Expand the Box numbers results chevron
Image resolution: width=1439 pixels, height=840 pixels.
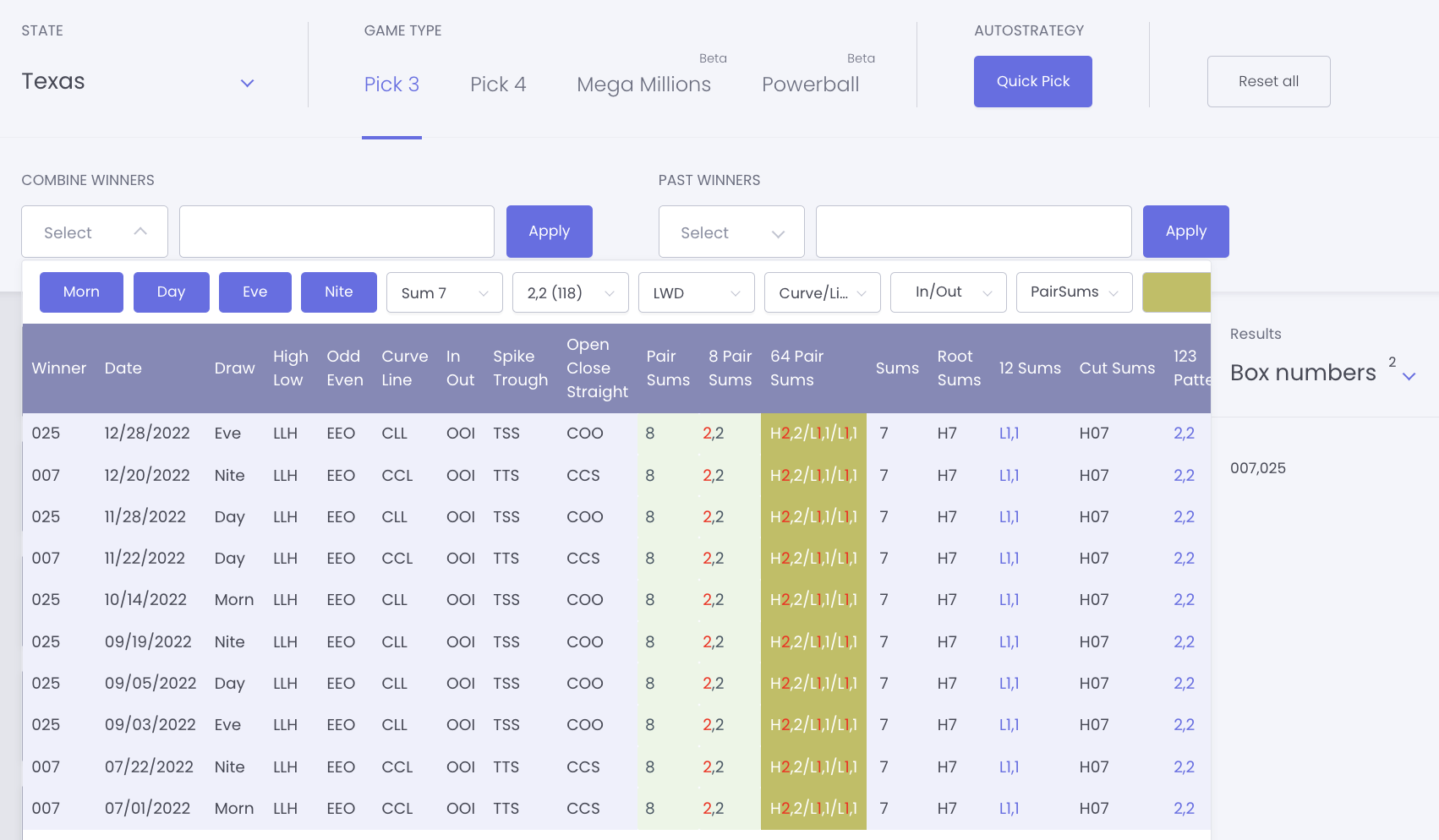[1409, 376]
